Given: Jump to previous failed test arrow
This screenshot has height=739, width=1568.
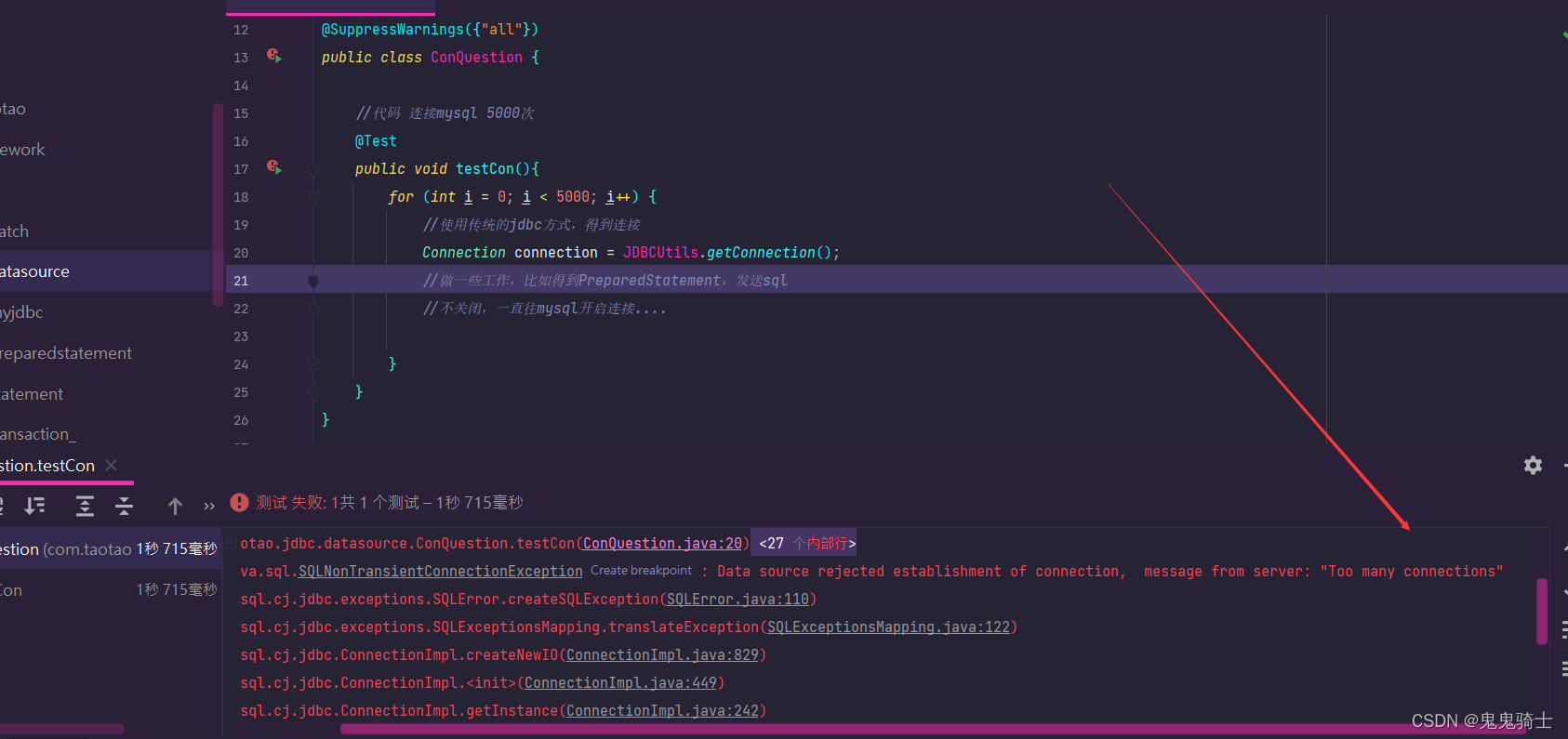Looking at the screenshot, I should [x=175, y=506].
